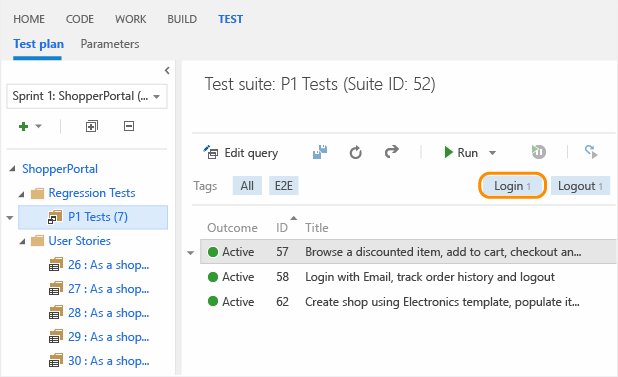Screen dimensions: 618x377
Task: Filter by the Login tag
Action: coord(512,186)
